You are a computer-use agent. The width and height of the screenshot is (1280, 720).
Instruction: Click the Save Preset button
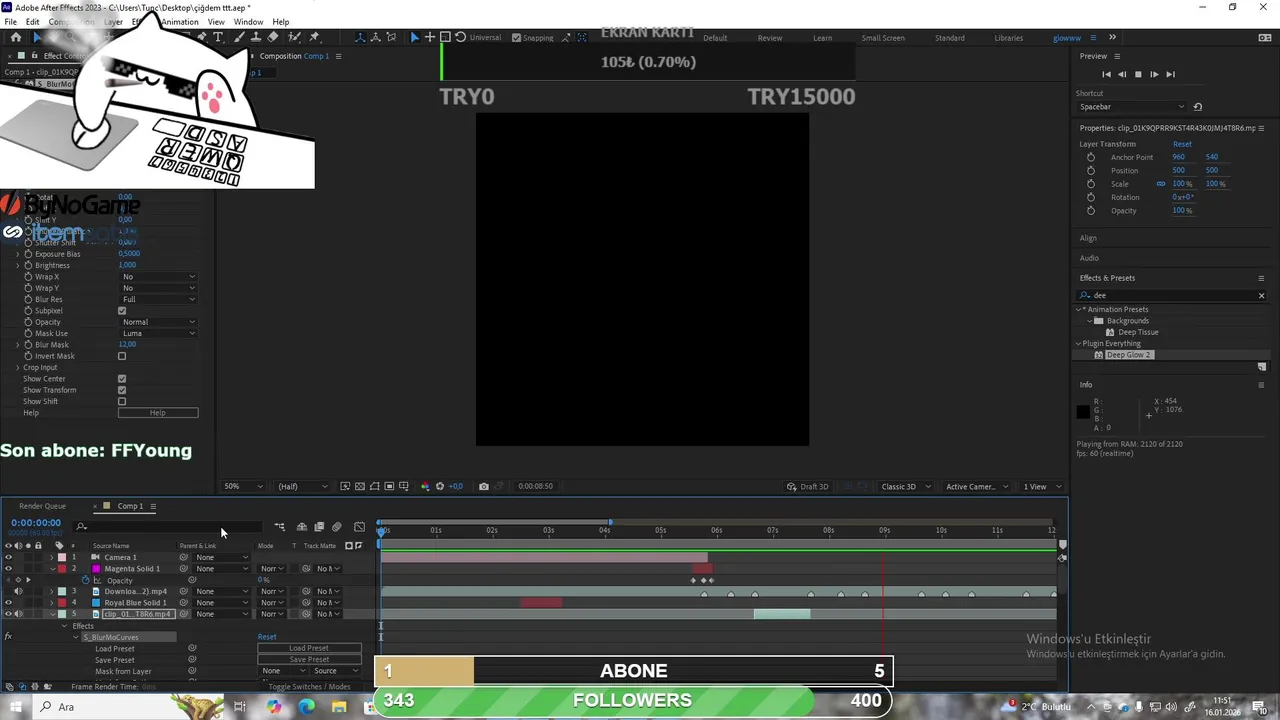(x=309, y=660)
